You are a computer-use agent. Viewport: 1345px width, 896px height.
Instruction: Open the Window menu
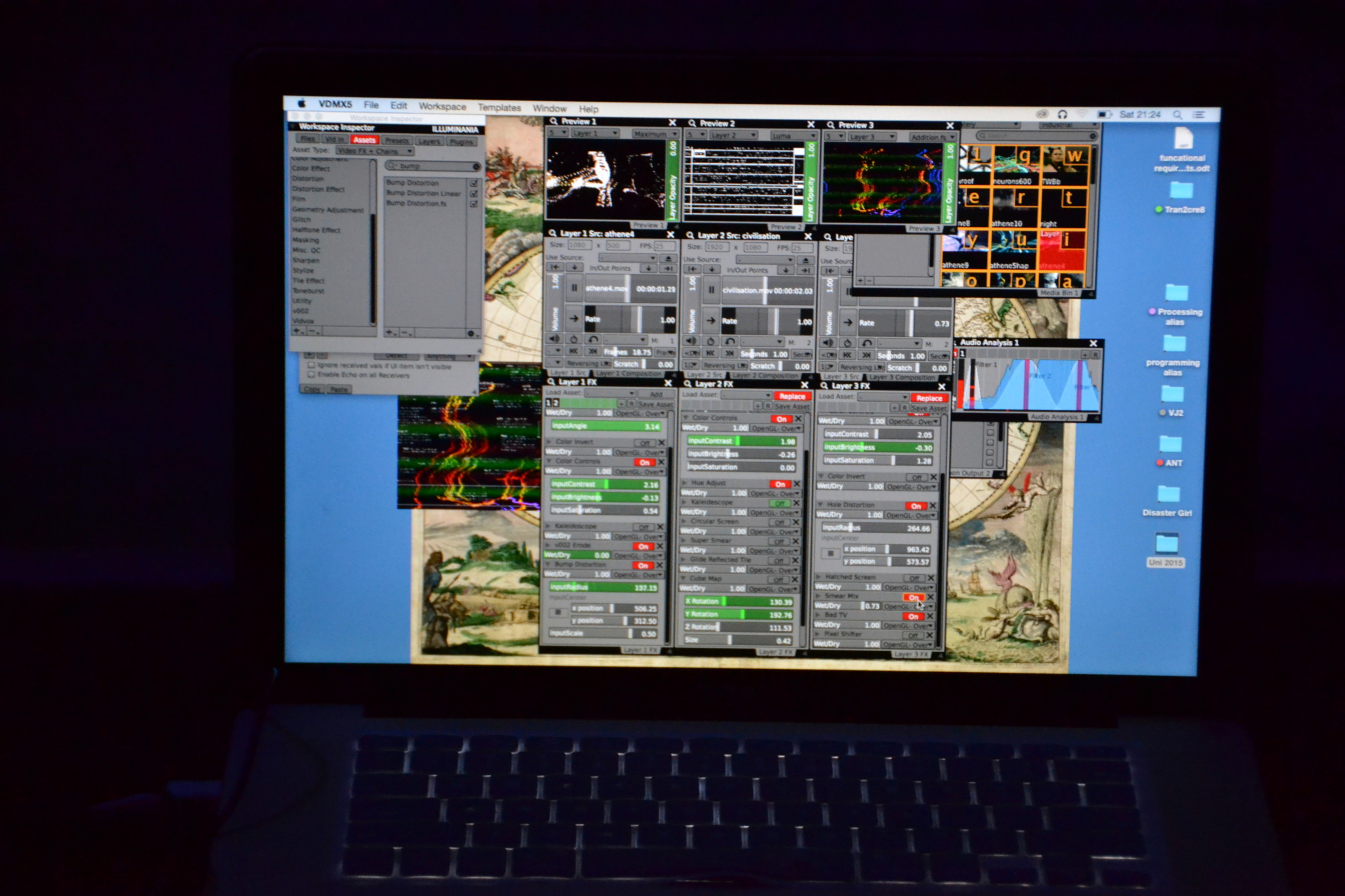[x=550, y=108]
